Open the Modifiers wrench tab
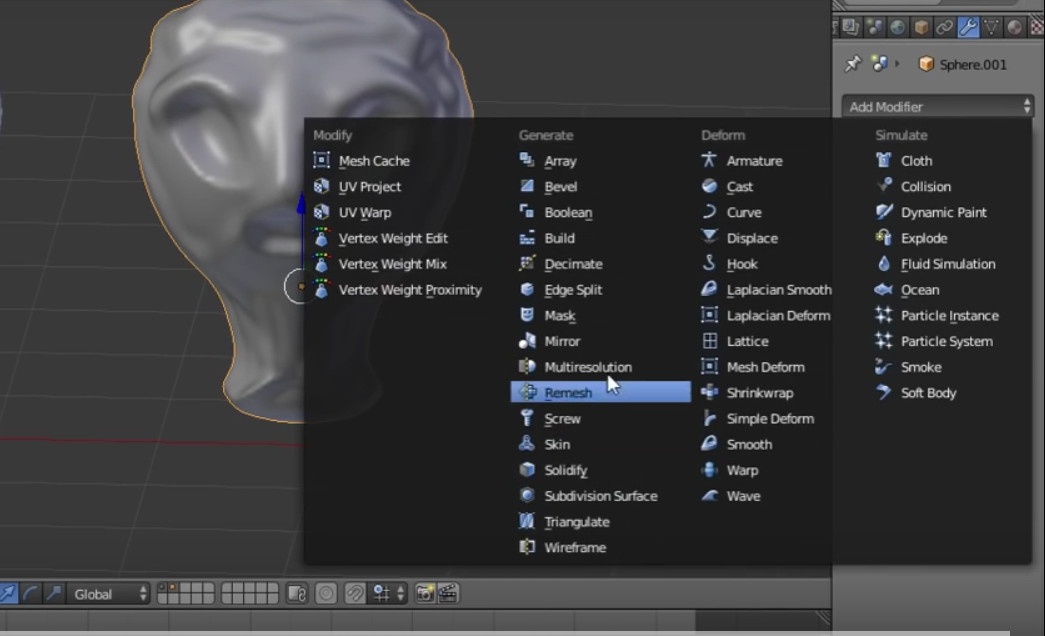1045x636 pixels. click(967, 27)
